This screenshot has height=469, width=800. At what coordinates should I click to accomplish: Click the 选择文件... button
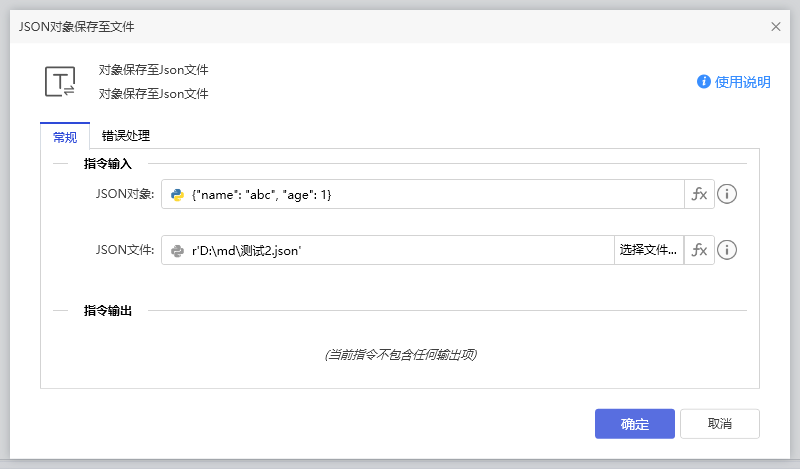pyautogui.click(x=648, y=250)
